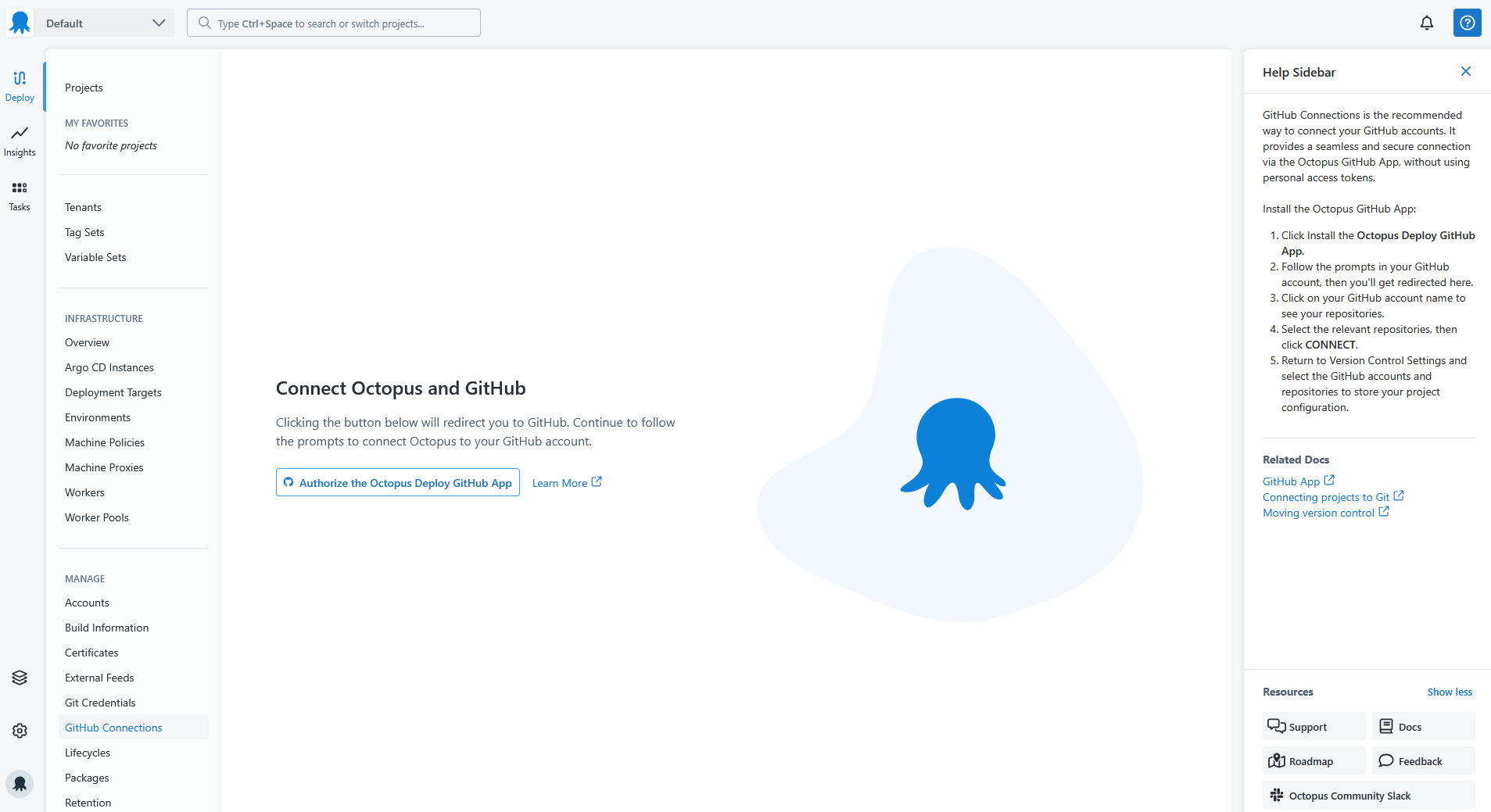The image size is (1491, 812).
Task: Open the Configuration gear icon
Action: [20, 731]
